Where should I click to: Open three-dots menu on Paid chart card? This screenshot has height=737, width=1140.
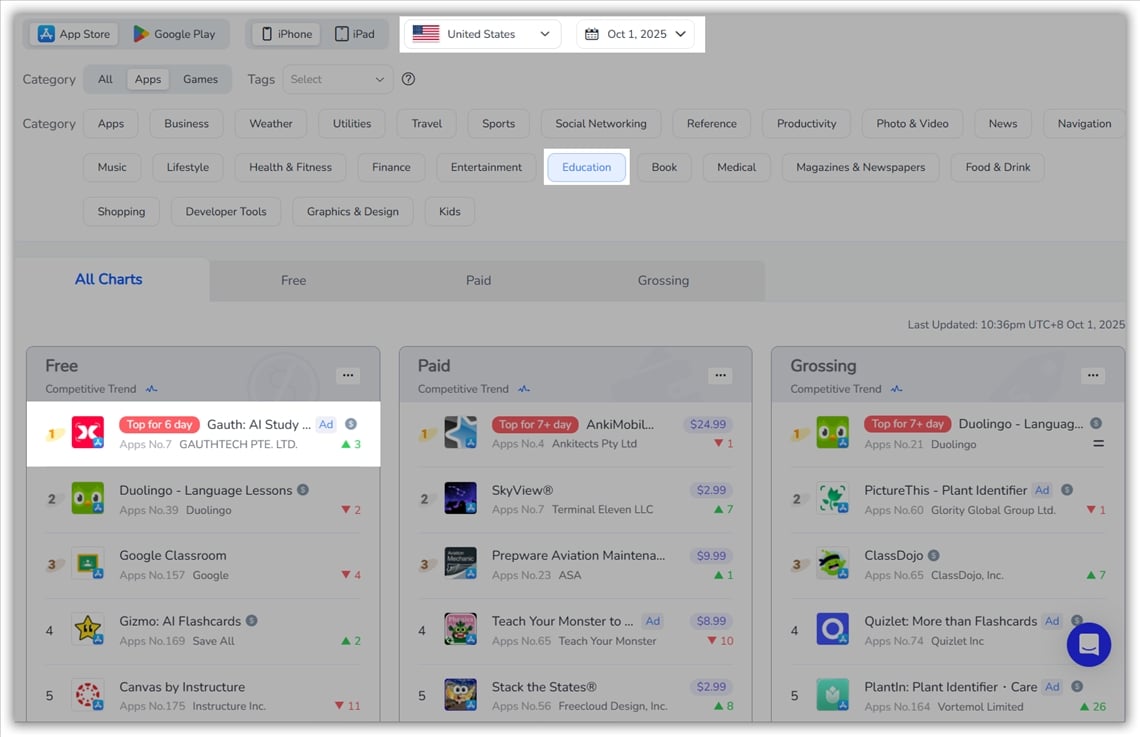tap(720, 375)
